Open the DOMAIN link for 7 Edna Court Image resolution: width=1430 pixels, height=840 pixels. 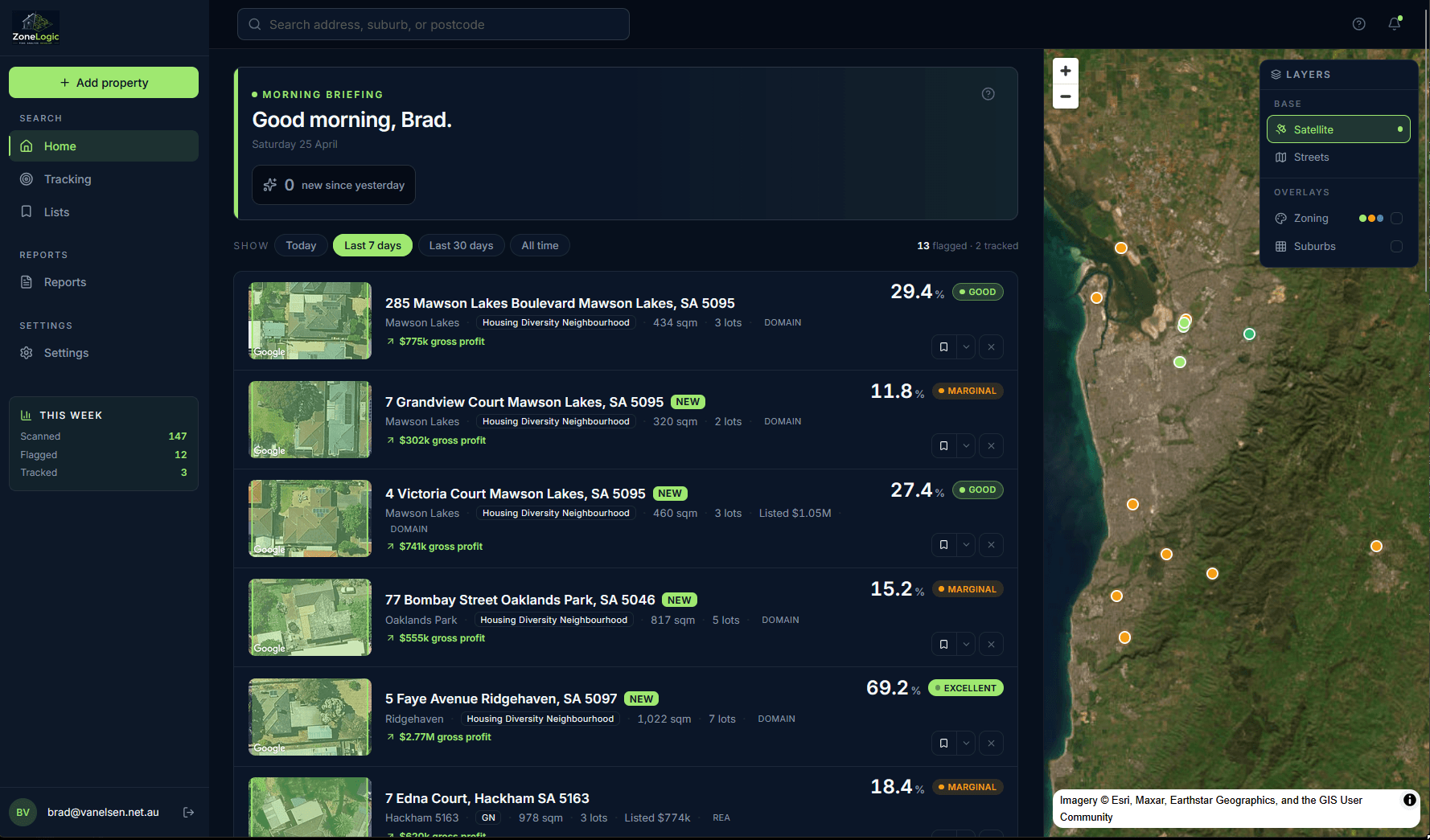pyautogui.click(x=721, y=817)
